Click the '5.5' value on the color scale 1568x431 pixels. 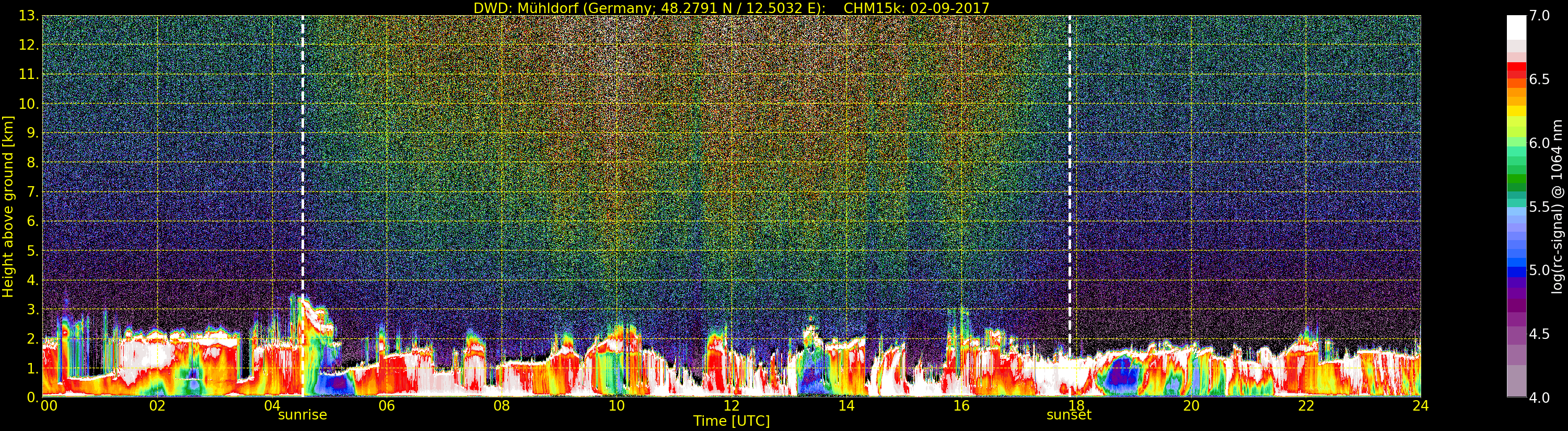tap(1539, 207)
